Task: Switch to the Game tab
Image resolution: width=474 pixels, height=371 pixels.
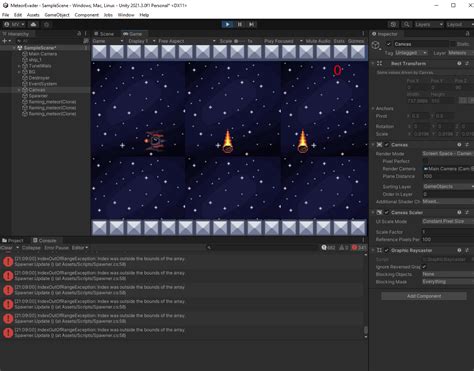Action: pos(133,34)
